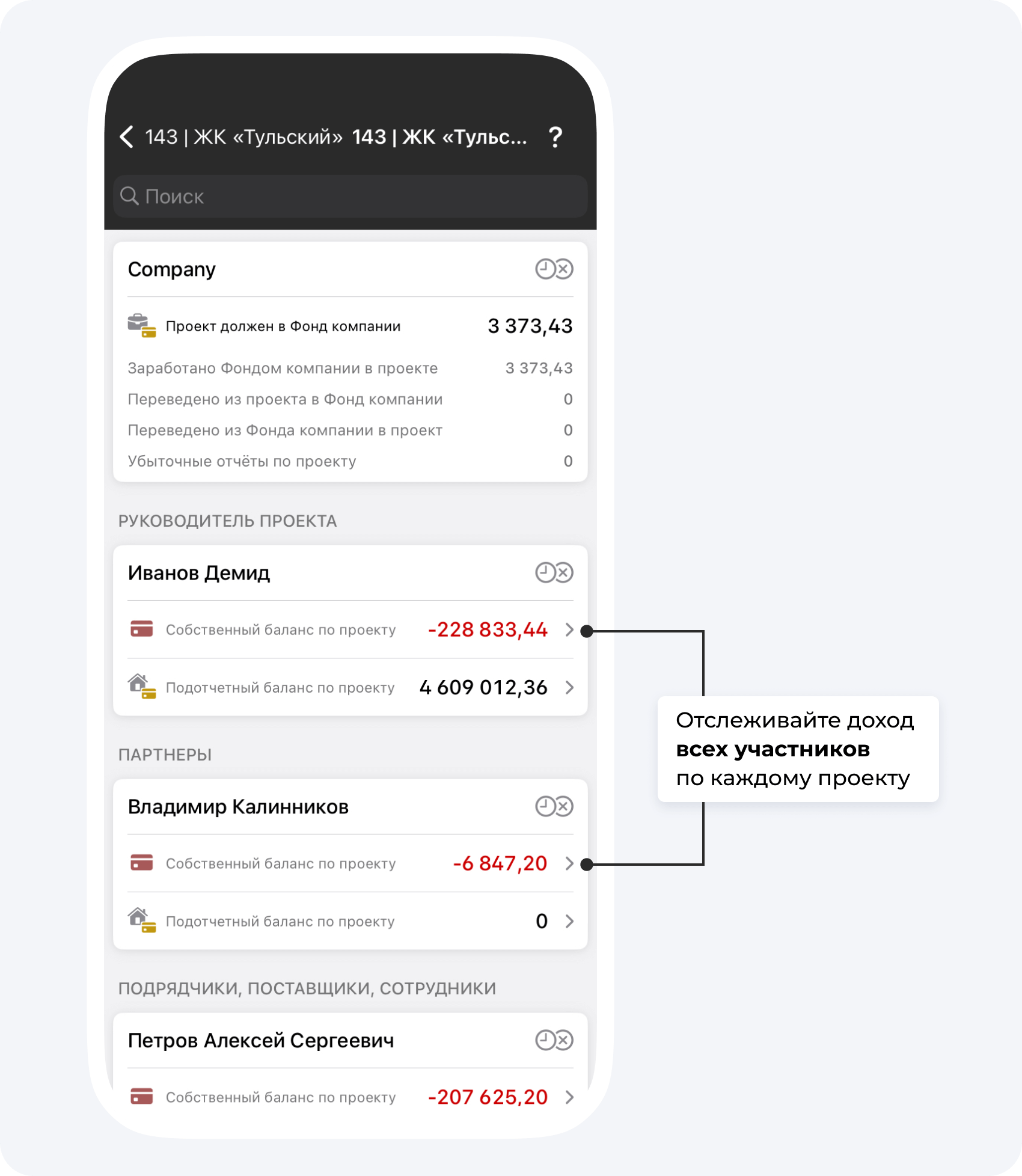Click clock icon for Владимир Калинников
The width and height of the screenshot is (1022, 1176).
click(x=545, y=806)
